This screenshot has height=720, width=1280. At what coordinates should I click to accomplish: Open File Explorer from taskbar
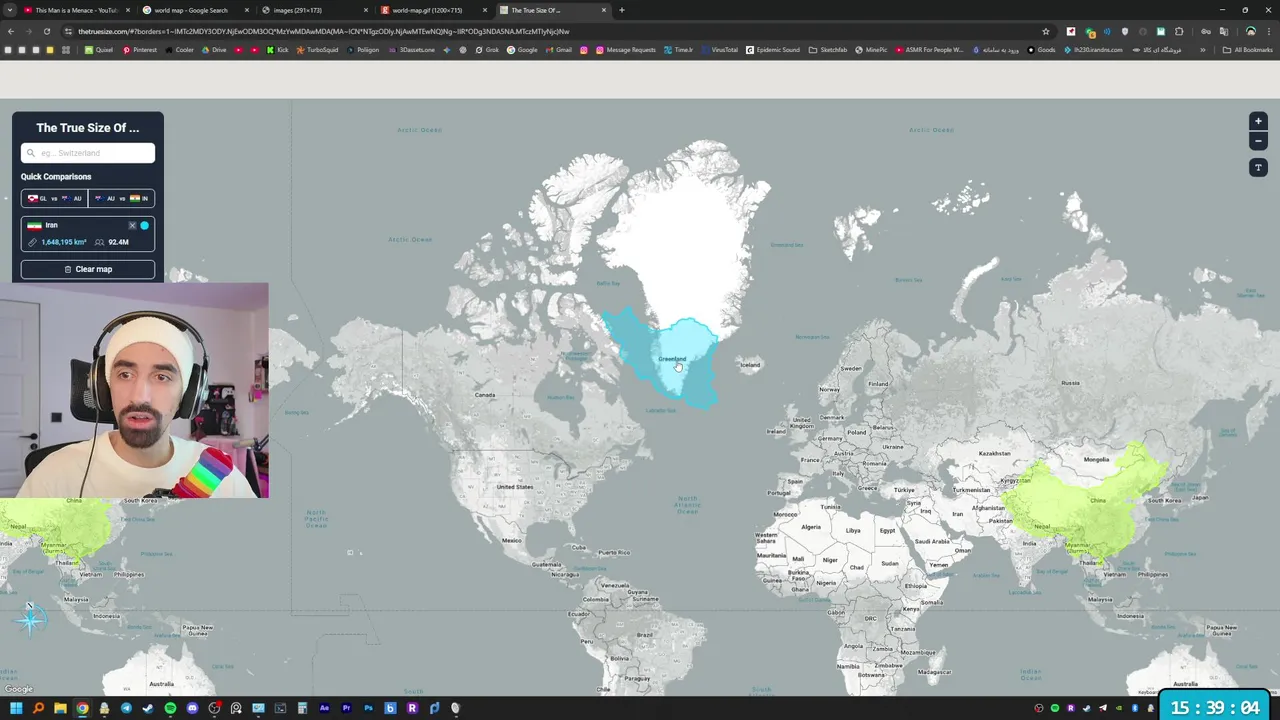click(60, 708)
